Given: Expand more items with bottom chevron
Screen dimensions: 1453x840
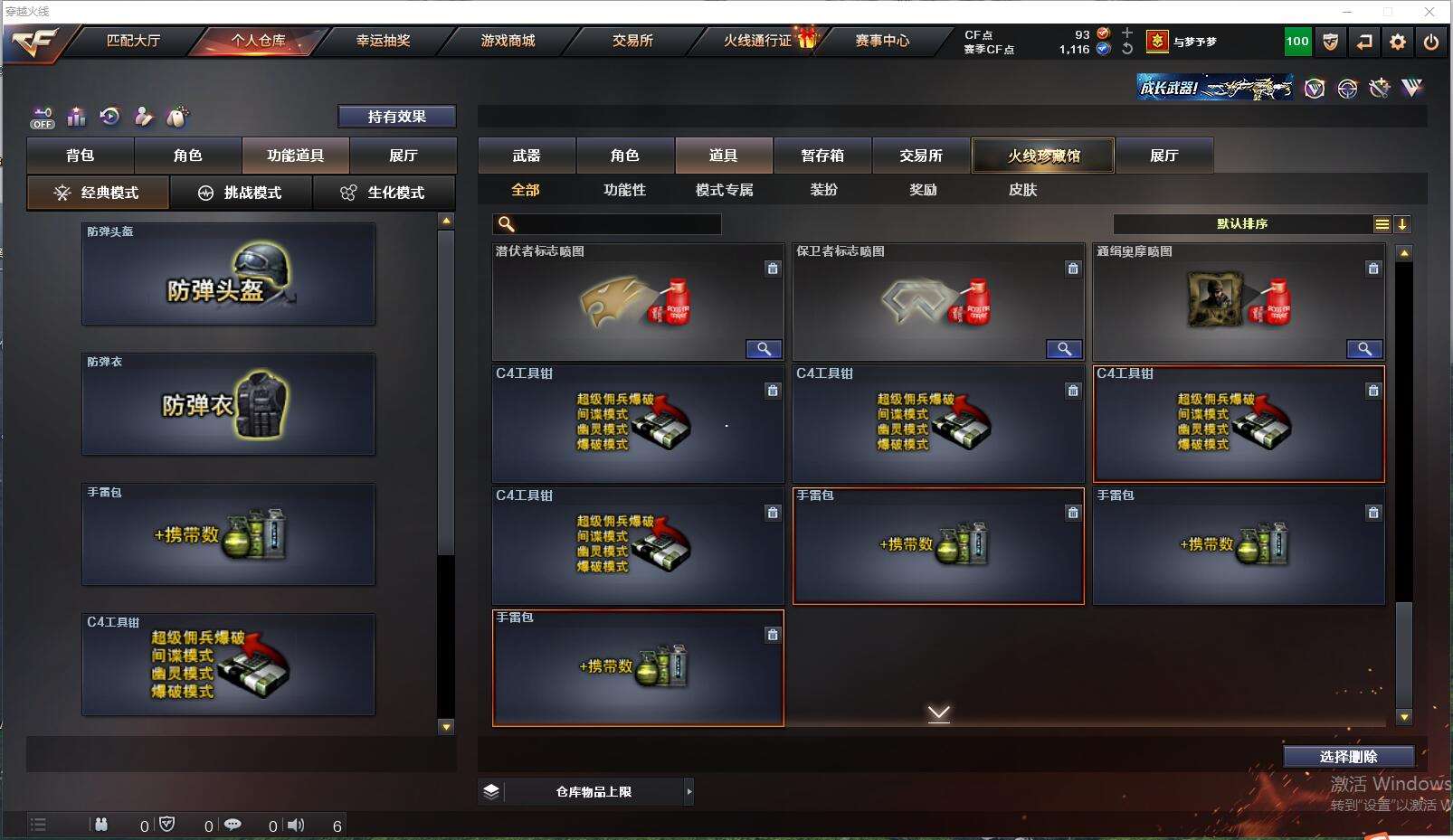Looking at the screenshot, I should pyautogui.click(x=939, y=714).
